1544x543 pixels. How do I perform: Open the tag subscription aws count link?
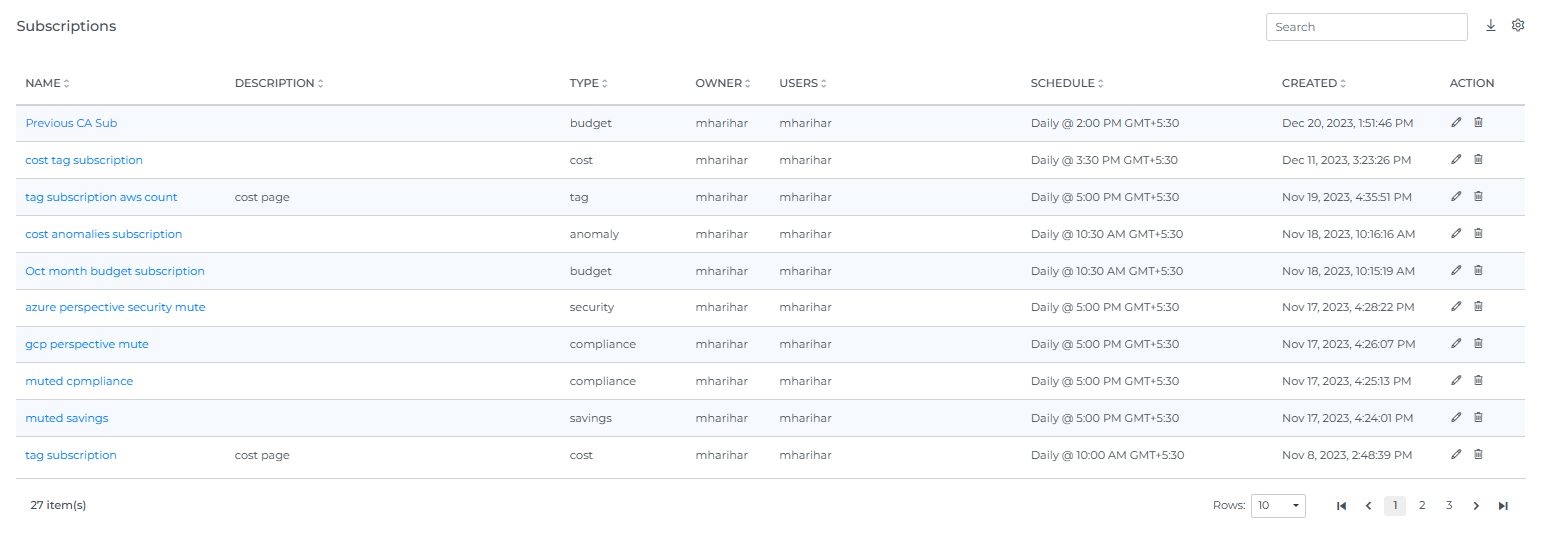point(101,197)
